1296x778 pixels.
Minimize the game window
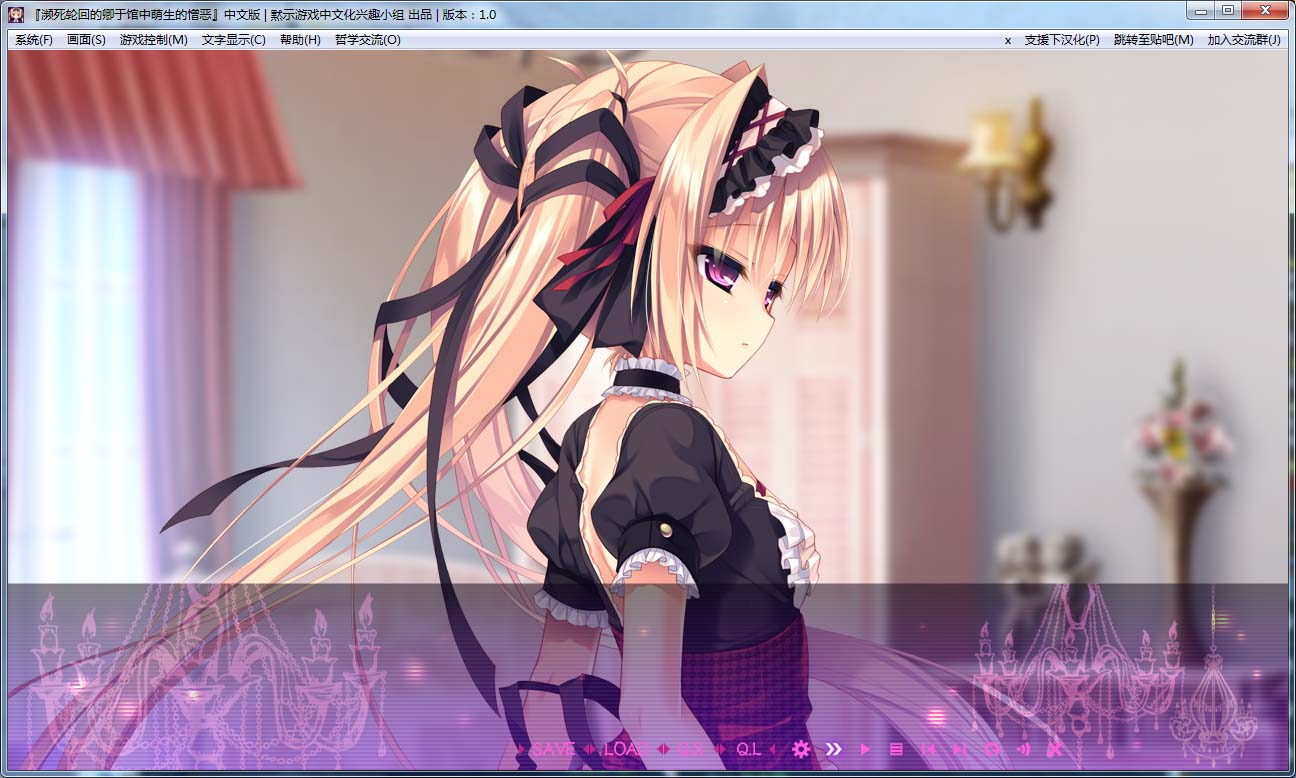1201,10
